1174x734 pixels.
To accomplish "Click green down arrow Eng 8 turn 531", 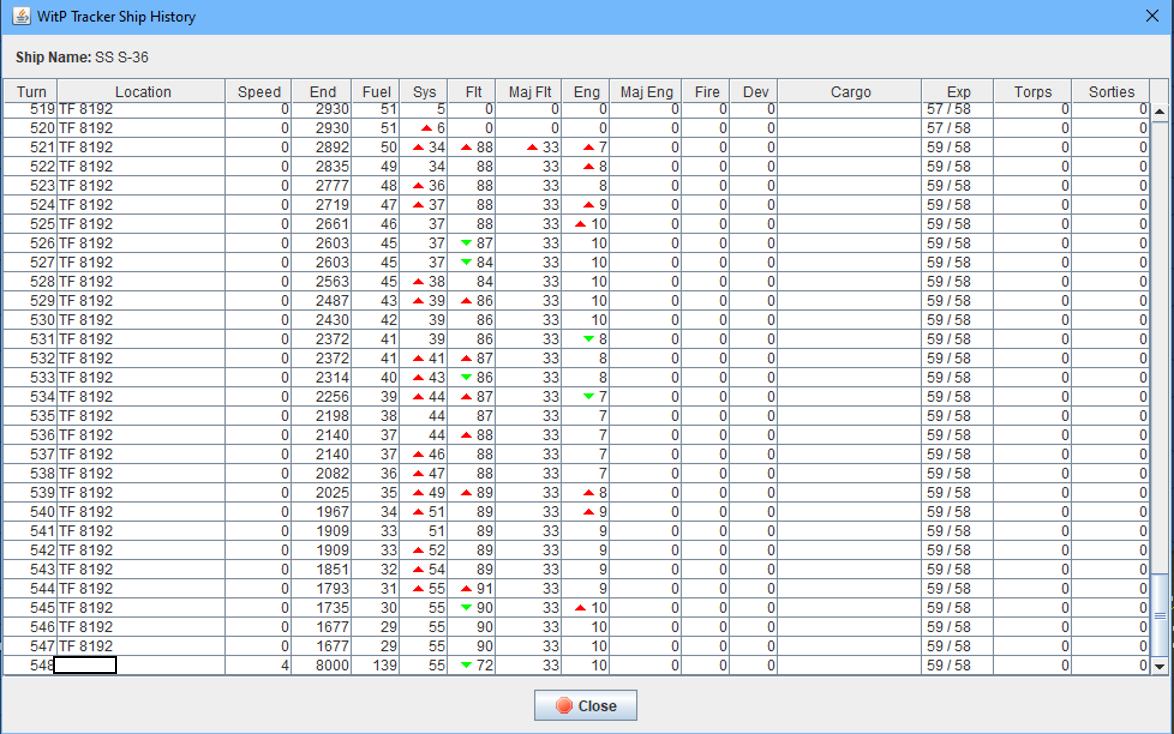I will (x=588, y=339).
